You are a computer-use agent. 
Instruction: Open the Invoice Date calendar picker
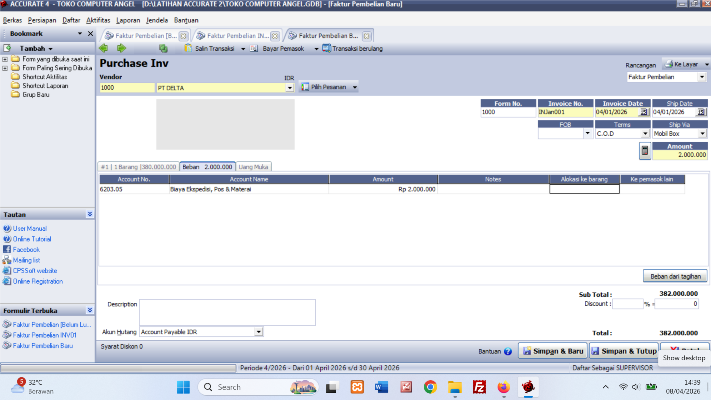[x=644, y=112]
